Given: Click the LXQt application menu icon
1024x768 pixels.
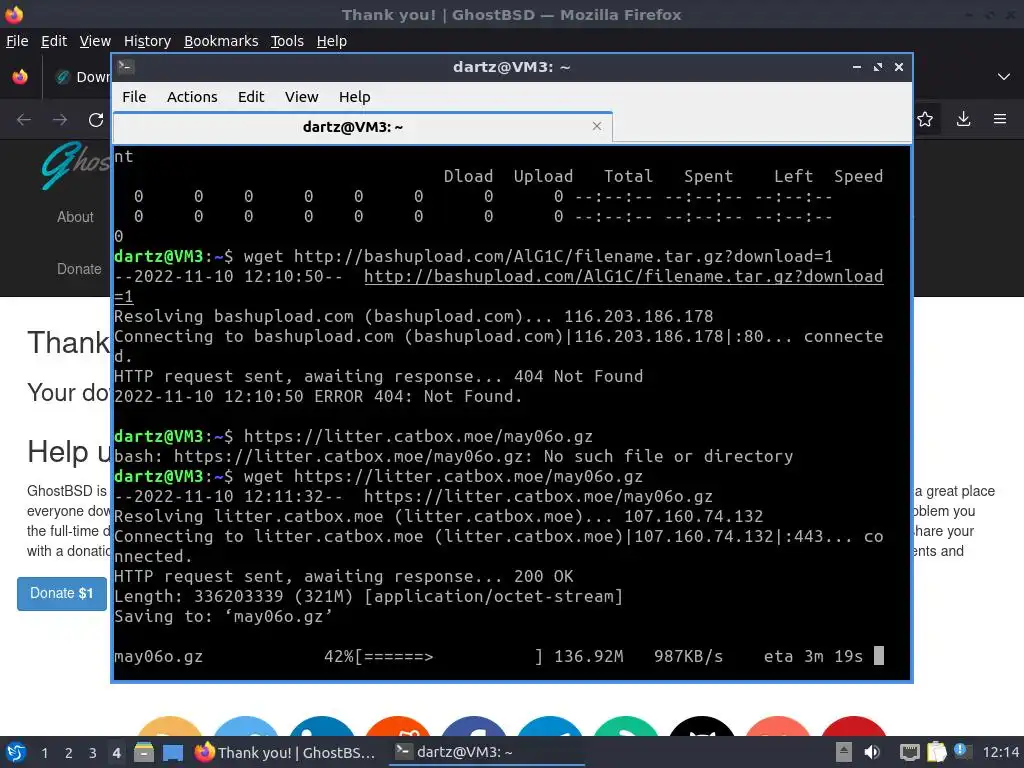Looking at the screenshot, I should pyautogui.click(x=16, y=752).
